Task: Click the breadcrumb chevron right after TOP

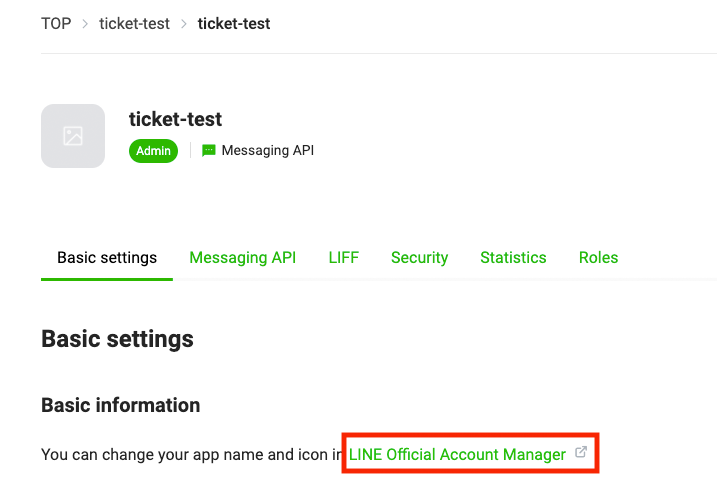Action: tap(85, 24)
